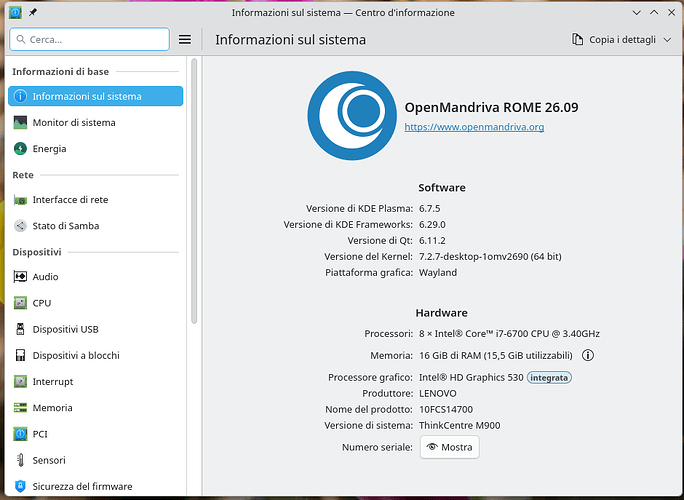Select the Interrupt sidebar entry

96,381
